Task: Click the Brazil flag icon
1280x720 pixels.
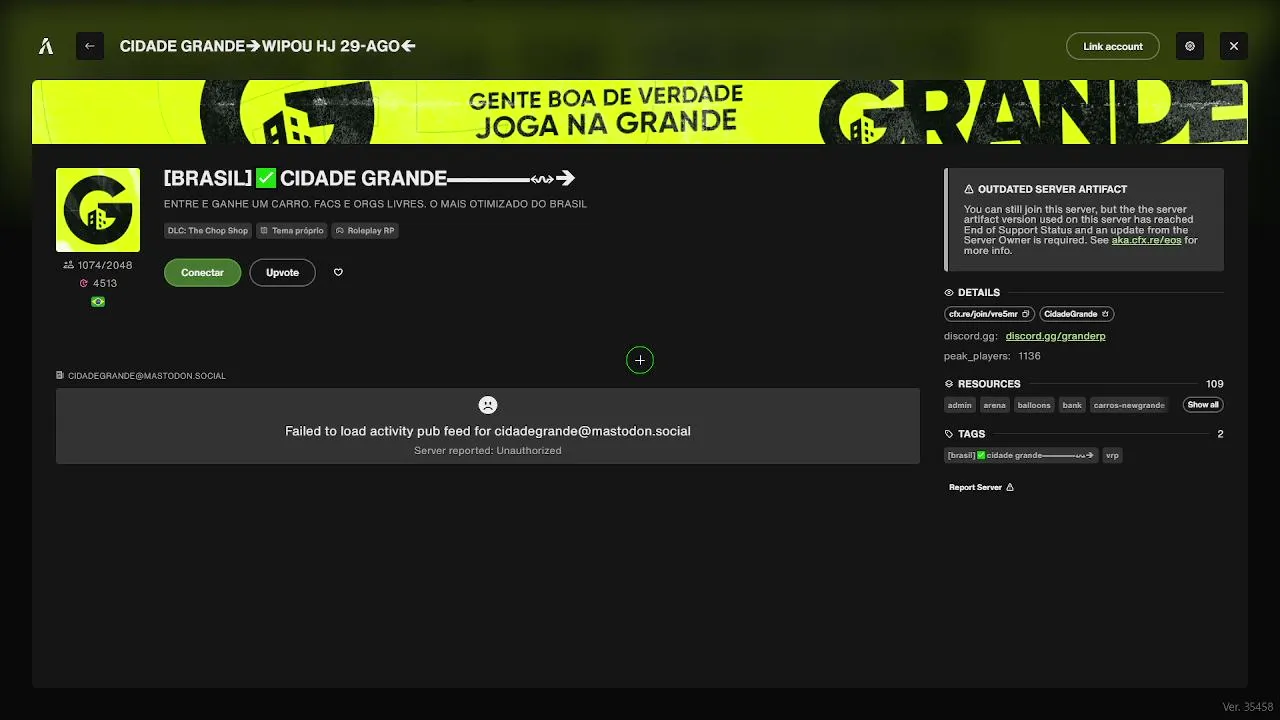Action: [x=98, y=301]
